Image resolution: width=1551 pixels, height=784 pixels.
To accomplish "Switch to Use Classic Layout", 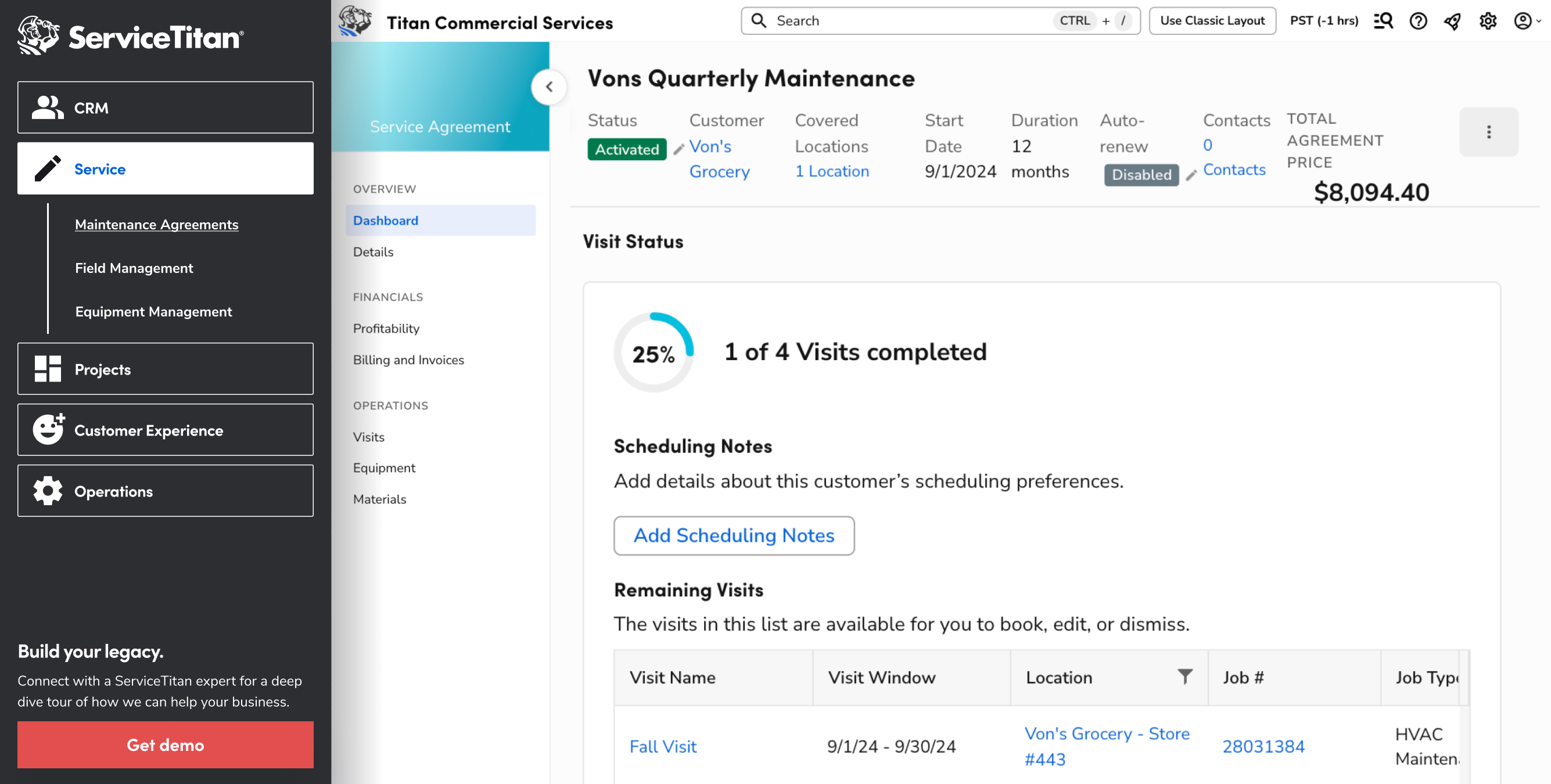I will click(x=1211, y=21).
